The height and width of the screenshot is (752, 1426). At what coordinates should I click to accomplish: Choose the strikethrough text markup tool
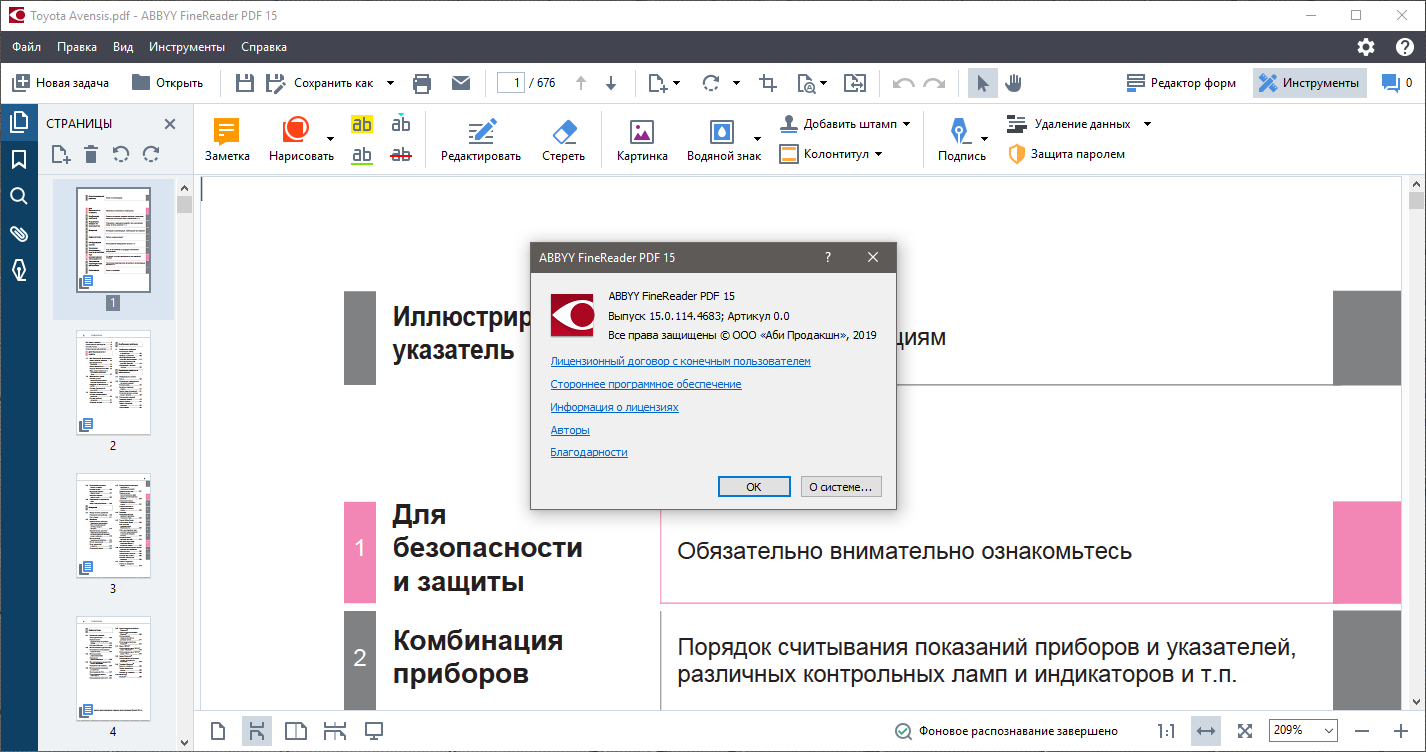(401, 155)
